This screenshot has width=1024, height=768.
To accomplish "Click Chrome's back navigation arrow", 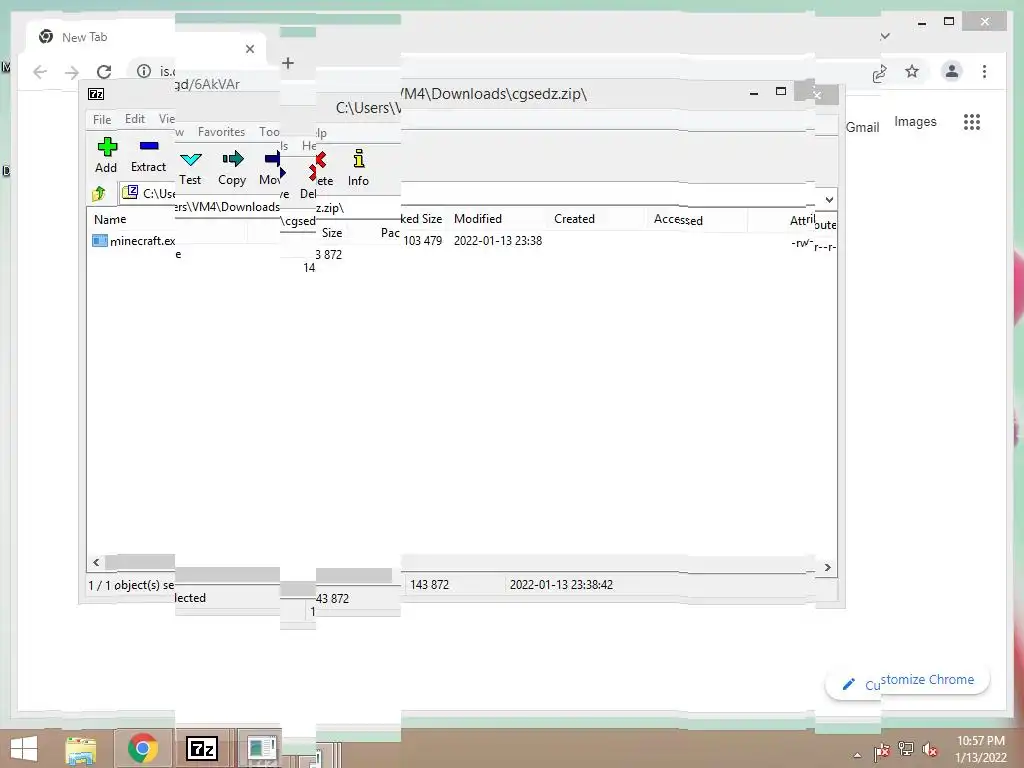I will pos(40,72).
